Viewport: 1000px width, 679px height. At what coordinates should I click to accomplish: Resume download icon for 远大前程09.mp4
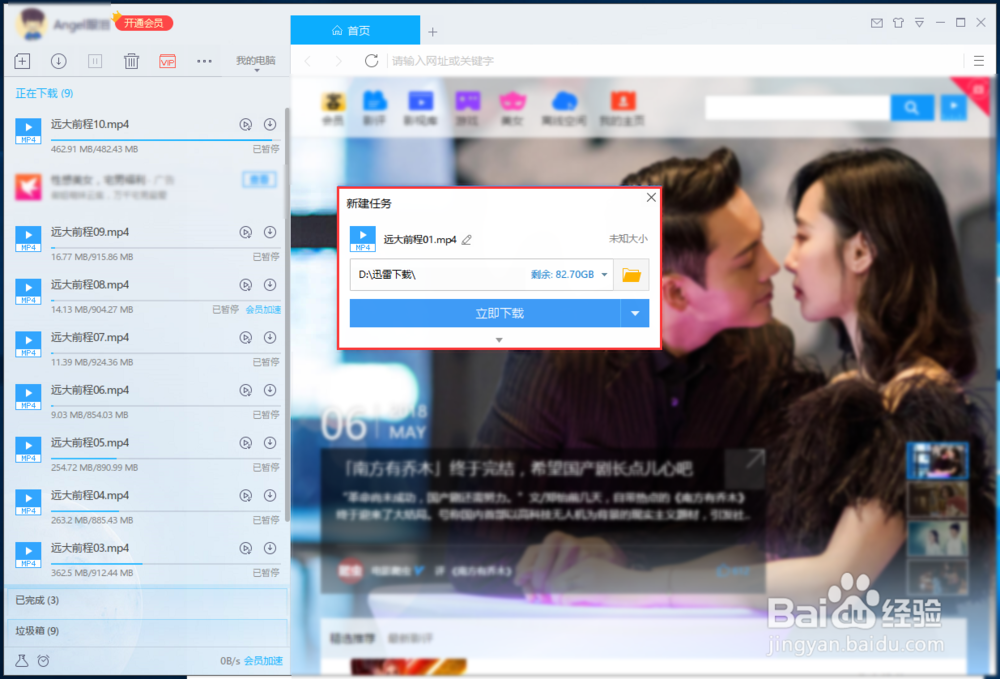coord(270,232)
